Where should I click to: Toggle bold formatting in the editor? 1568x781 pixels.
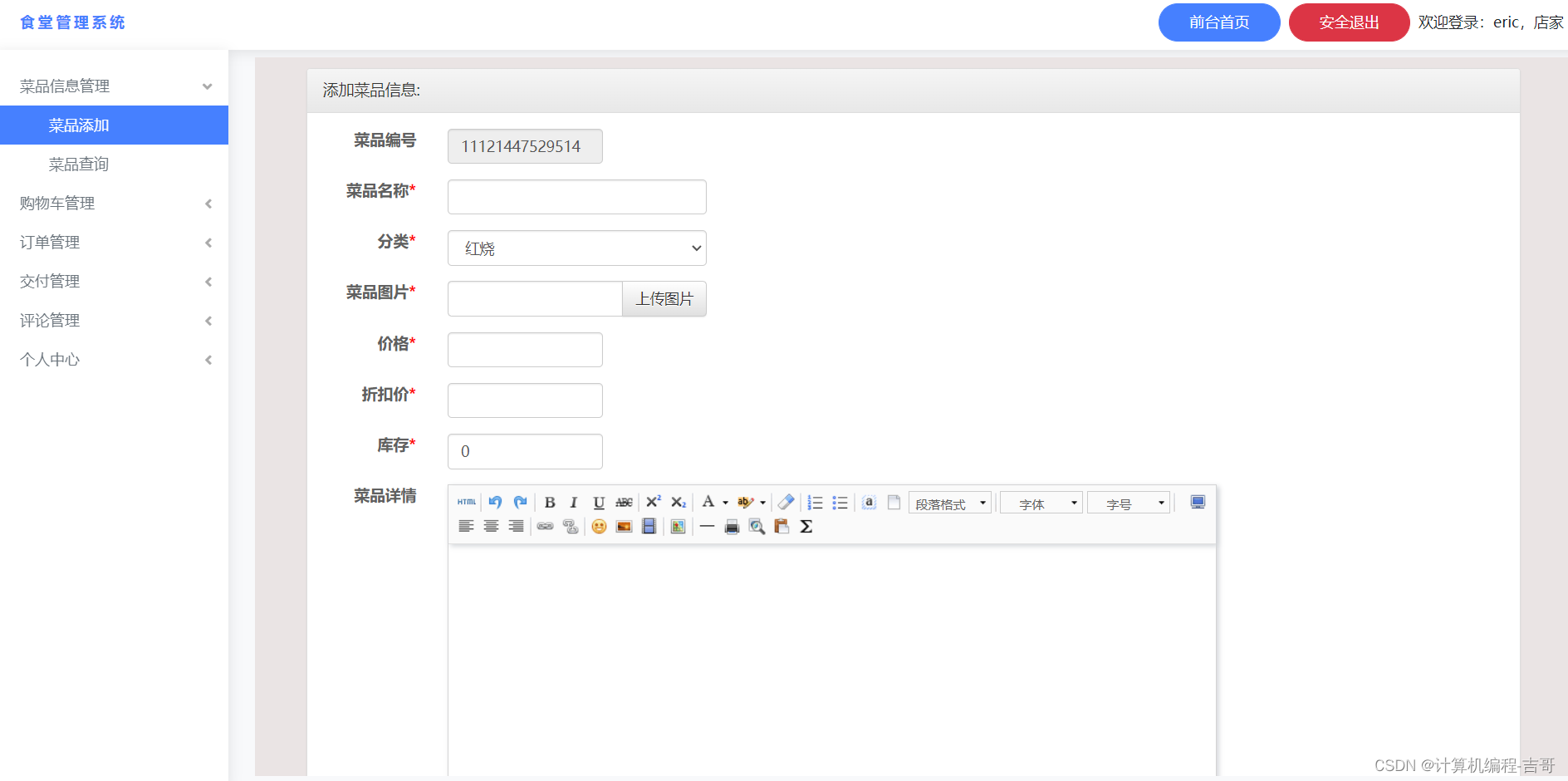tap(550, 503)
